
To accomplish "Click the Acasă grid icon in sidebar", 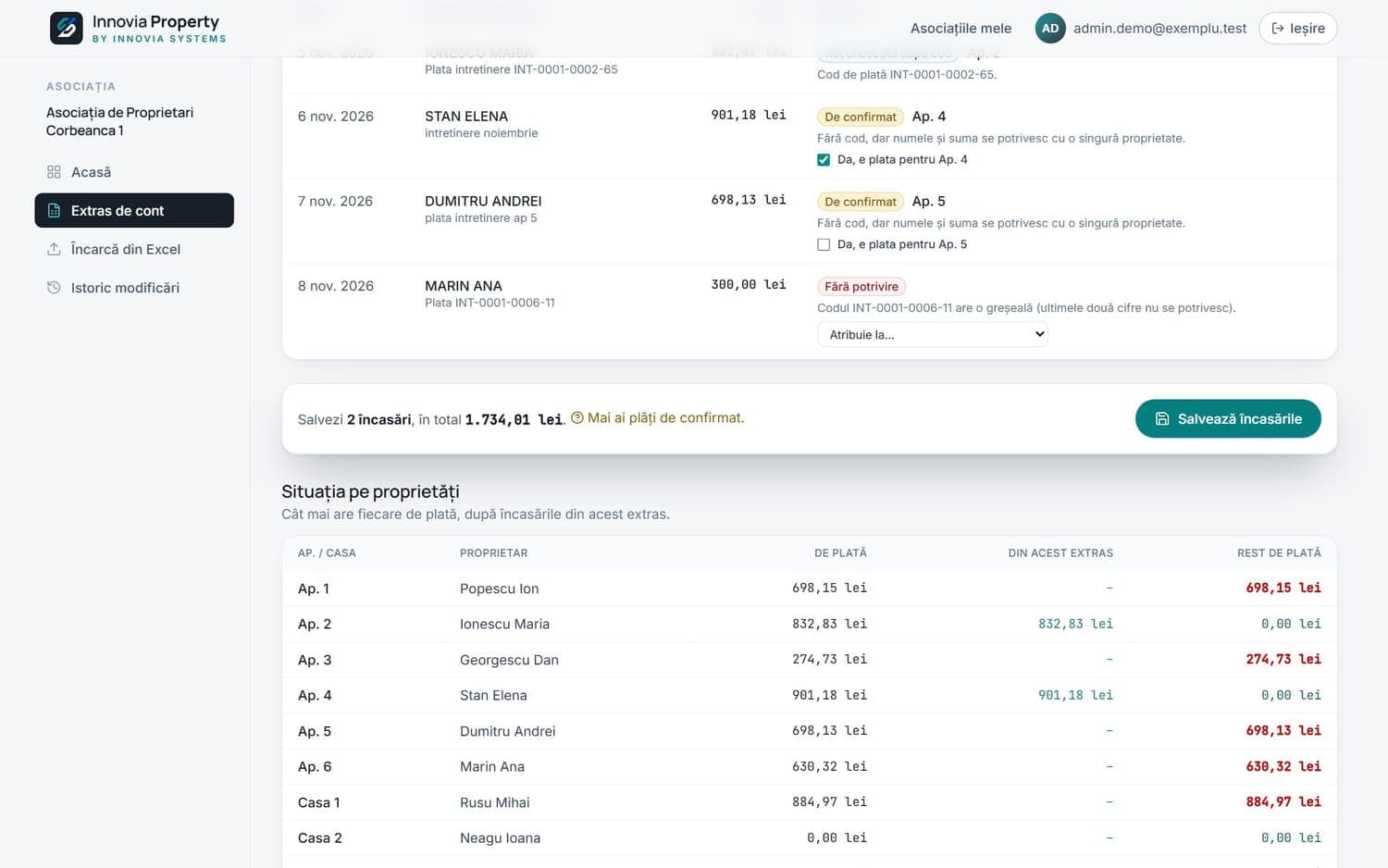I will [x=54, y=172].
